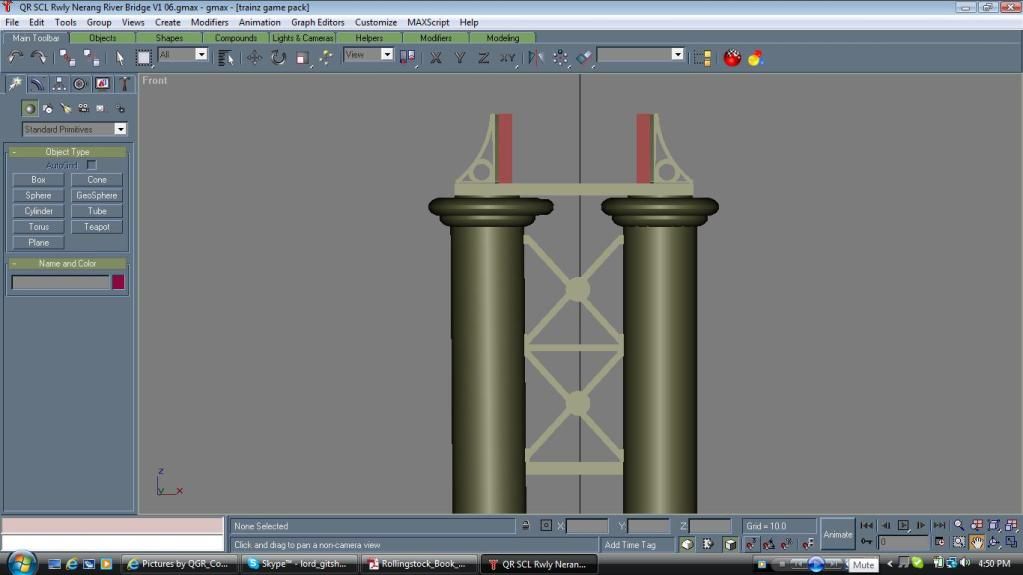Screen dimensions: 1023x575
Task: Toggle the Percent Snap button
Action: (x=787, y=544)
